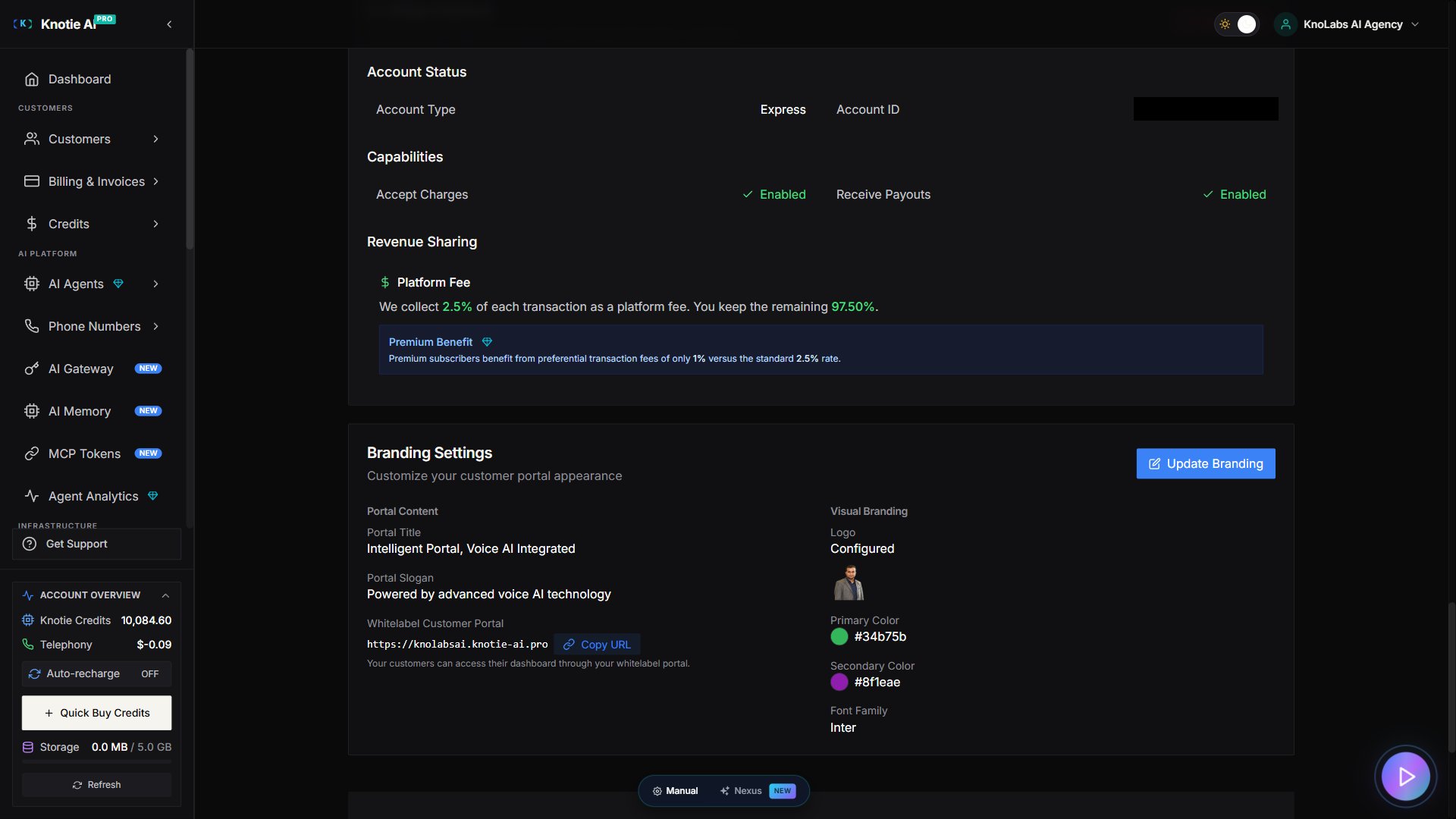1456x819 pixels.
Task: Click the Dashboard home icon
Action: [32, 79]
